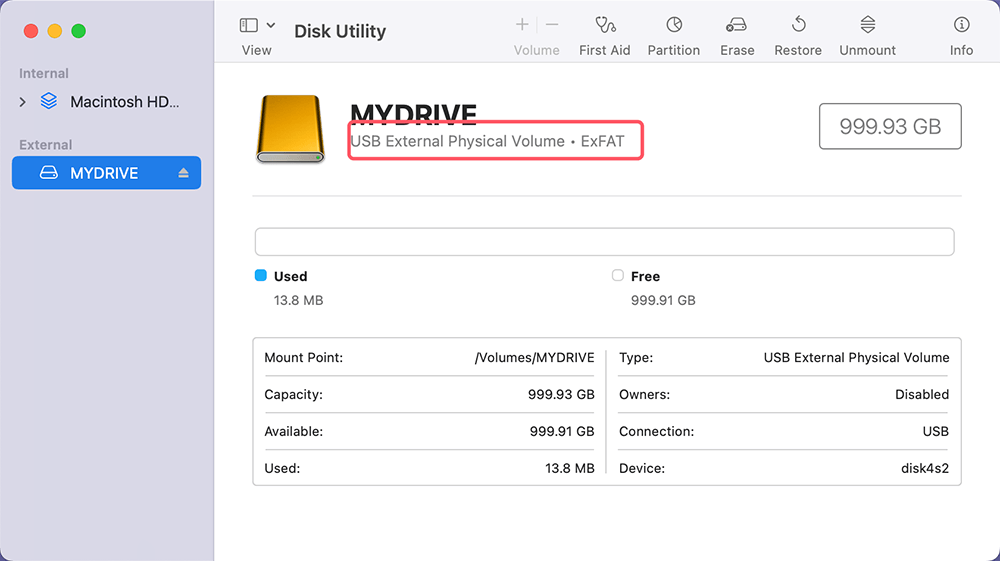Click the yellow external drive image

click(x=290, y=129)
